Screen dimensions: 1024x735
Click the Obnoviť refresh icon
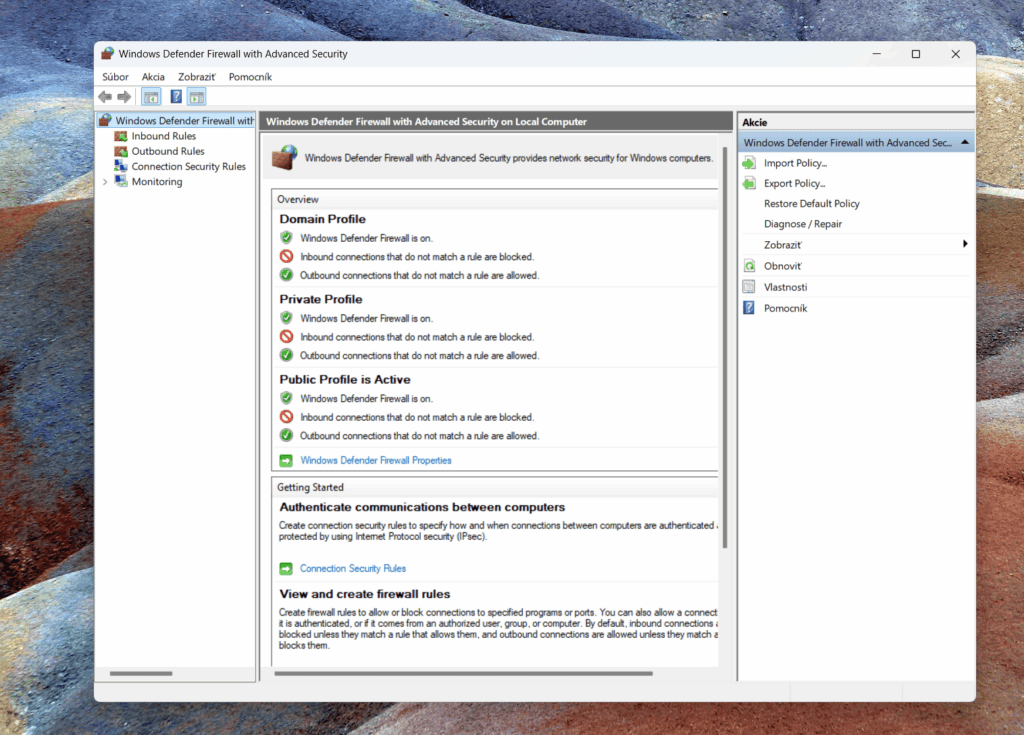coord(749,266)
